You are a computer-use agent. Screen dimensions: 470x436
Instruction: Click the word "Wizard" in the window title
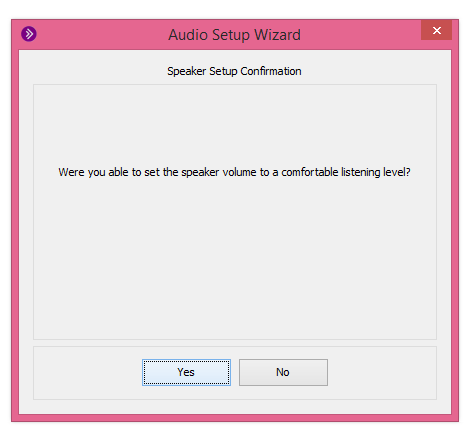(277, 35)
